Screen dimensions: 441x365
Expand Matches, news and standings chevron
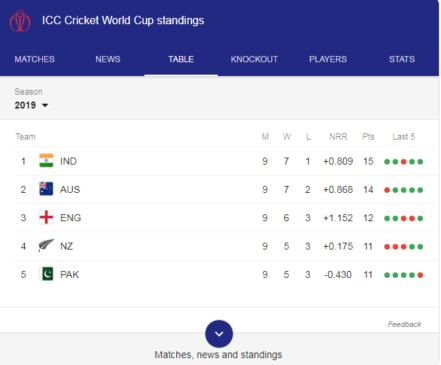click(x=219, y=334)
